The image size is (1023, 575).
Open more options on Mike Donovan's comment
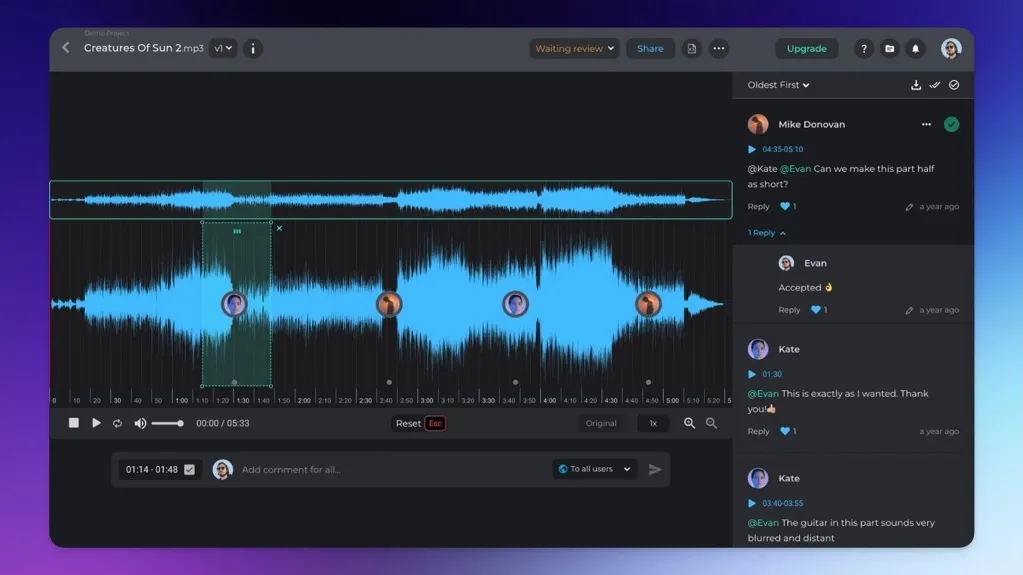(x=926, y=124)
